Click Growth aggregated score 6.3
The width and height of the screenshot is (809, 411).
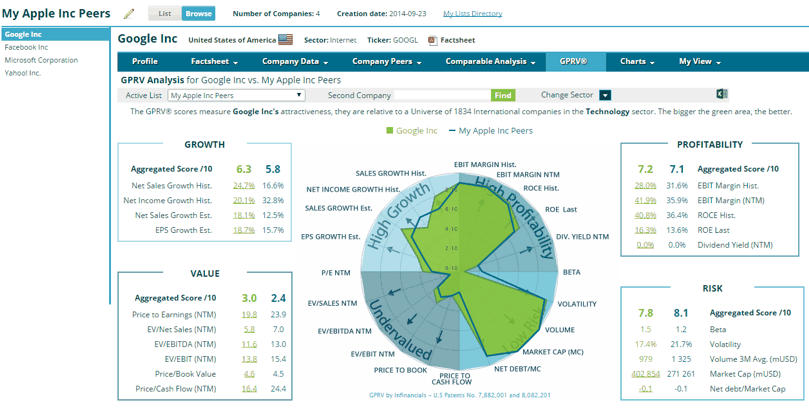point(244,169)
